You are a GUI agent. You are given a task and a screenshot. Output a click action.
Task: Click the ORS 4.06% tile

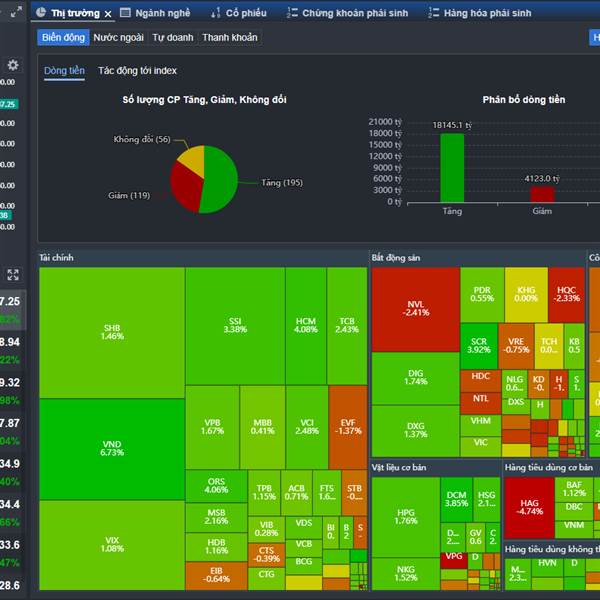click(x=217, y=486)
